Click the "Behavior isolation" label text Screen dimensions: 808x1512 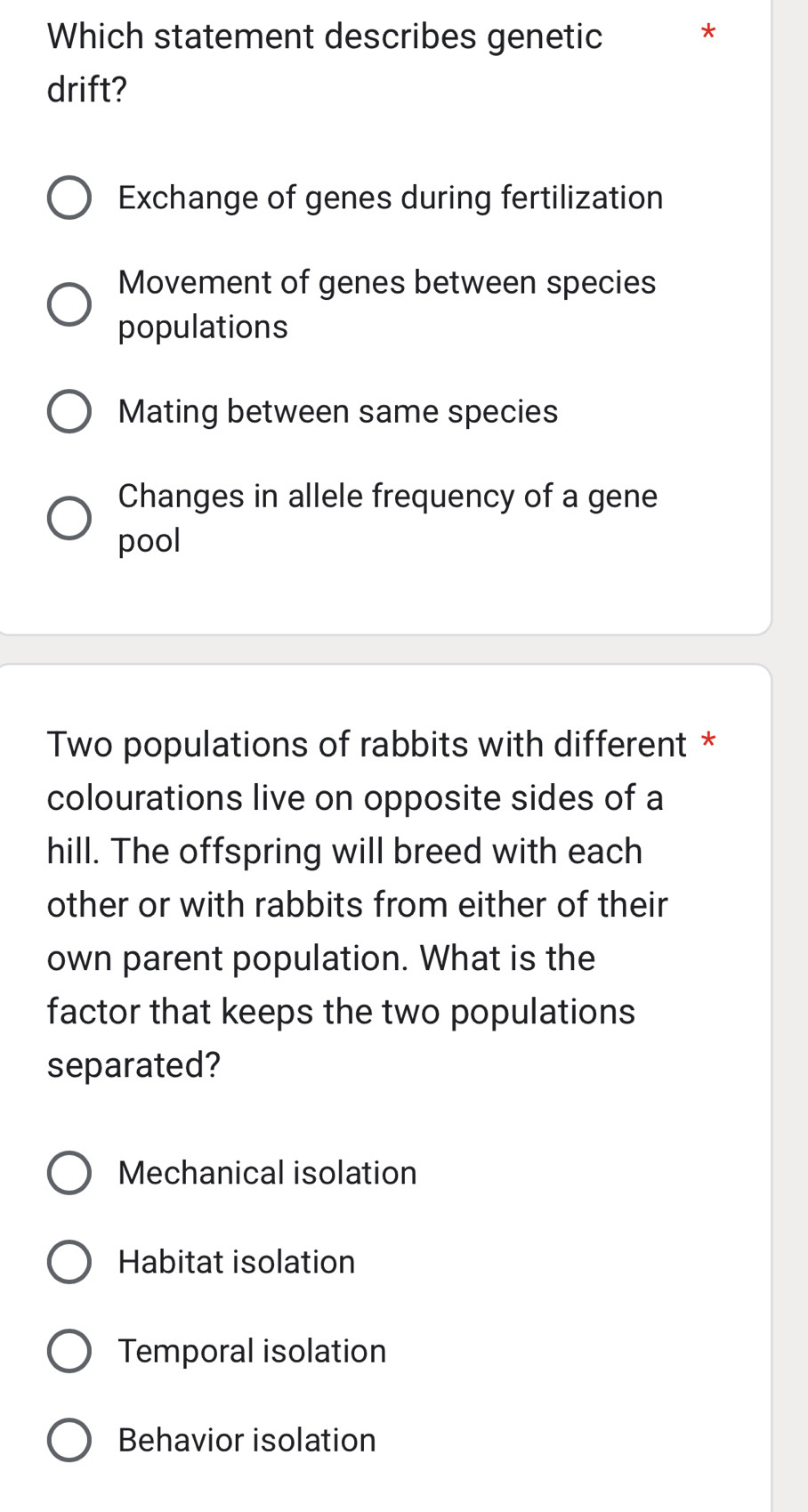point(245,1440)
